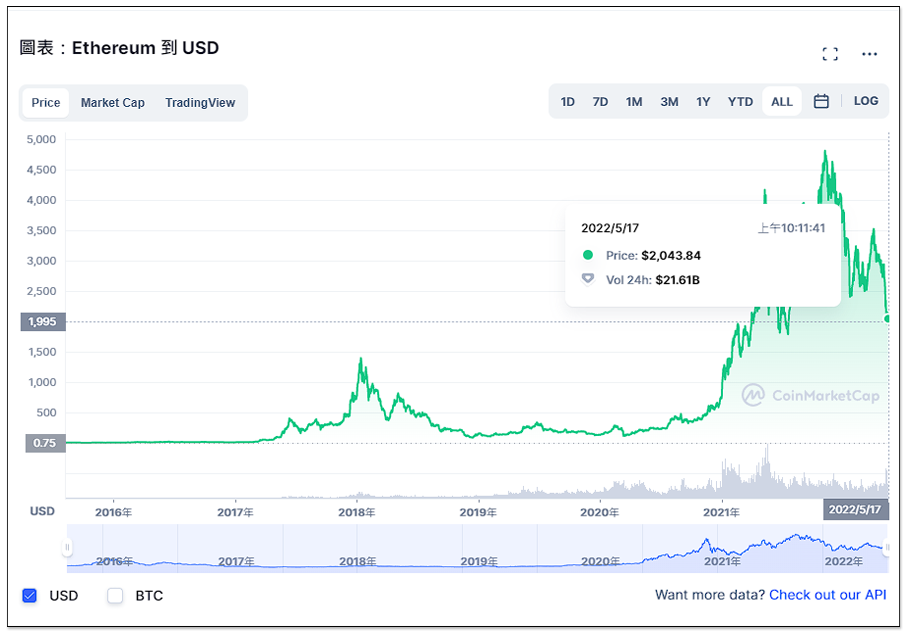Viewport: 907px width, 634px height.
Task: Open "Check out our API" link
Action: click(x=827, y=595)
